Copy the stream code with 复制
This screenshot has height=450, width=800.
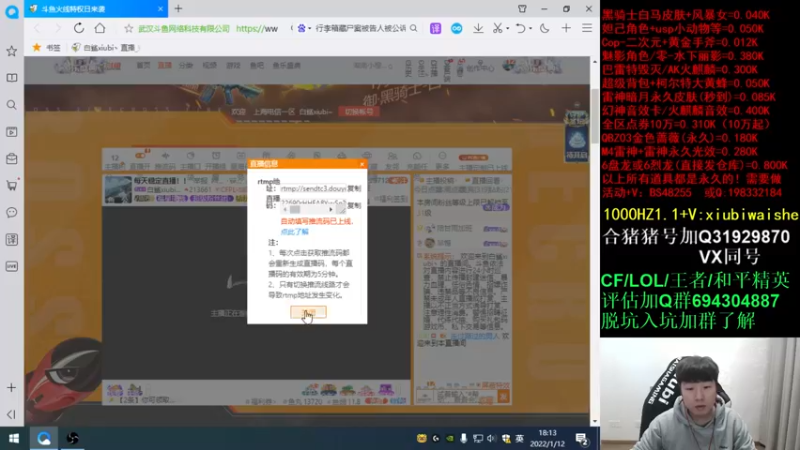pyautogui.click(x=354, y=205)
